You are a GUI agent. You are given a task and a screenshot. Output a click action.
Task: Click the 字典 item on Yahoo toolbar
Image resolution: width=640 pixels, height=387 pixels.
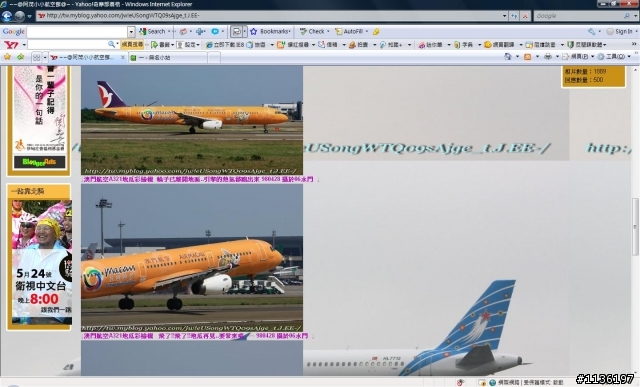464,44
